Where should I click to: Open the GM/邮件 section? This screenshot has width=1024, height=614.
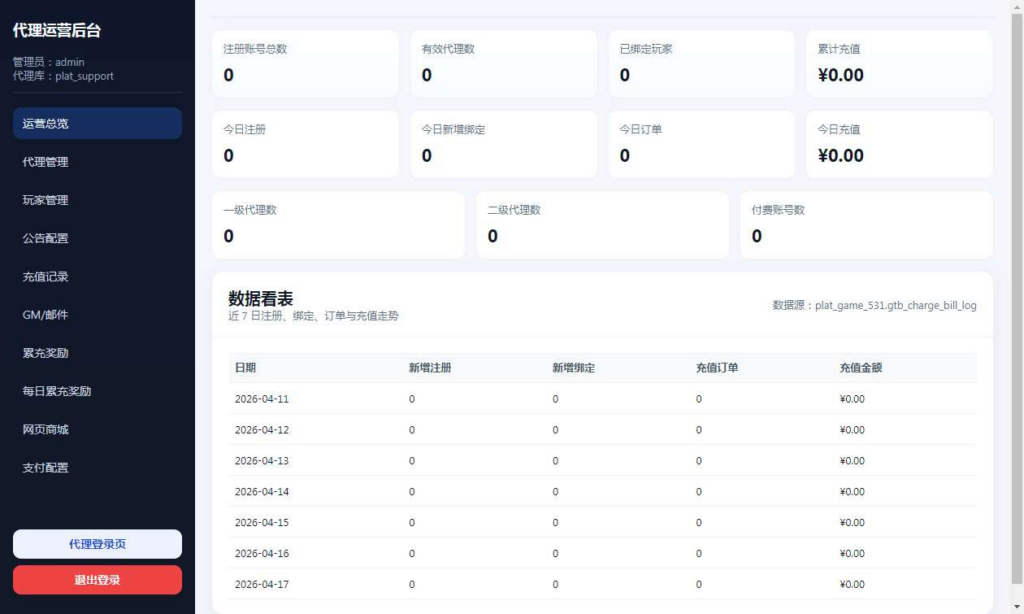click(x=97, y=315)
